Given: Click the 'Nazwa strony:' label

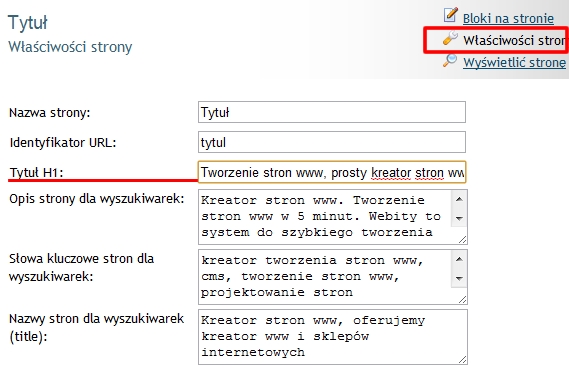Looking at the screenshot, I should (50, 113).
